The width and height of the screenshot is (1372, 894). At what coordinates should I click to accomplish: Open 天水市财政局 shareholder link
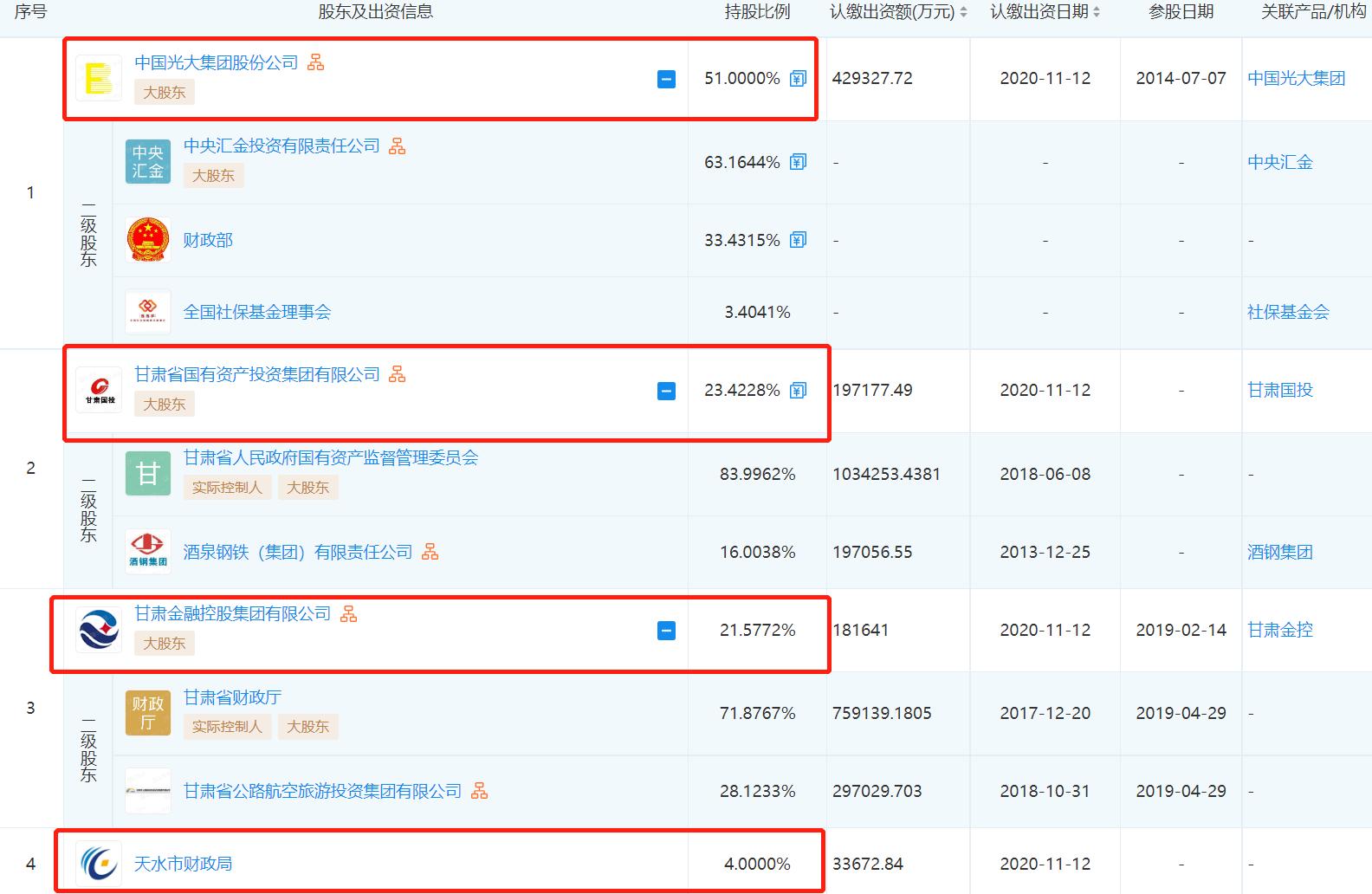184,864
